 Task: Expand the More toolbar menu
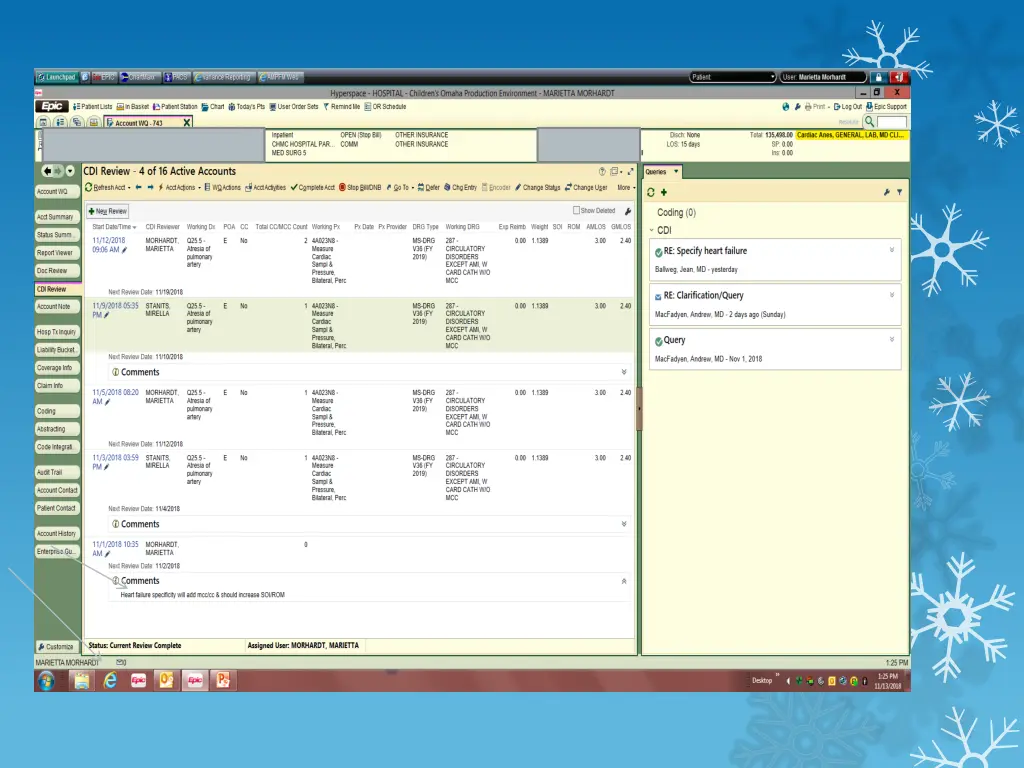click(626, 187)
